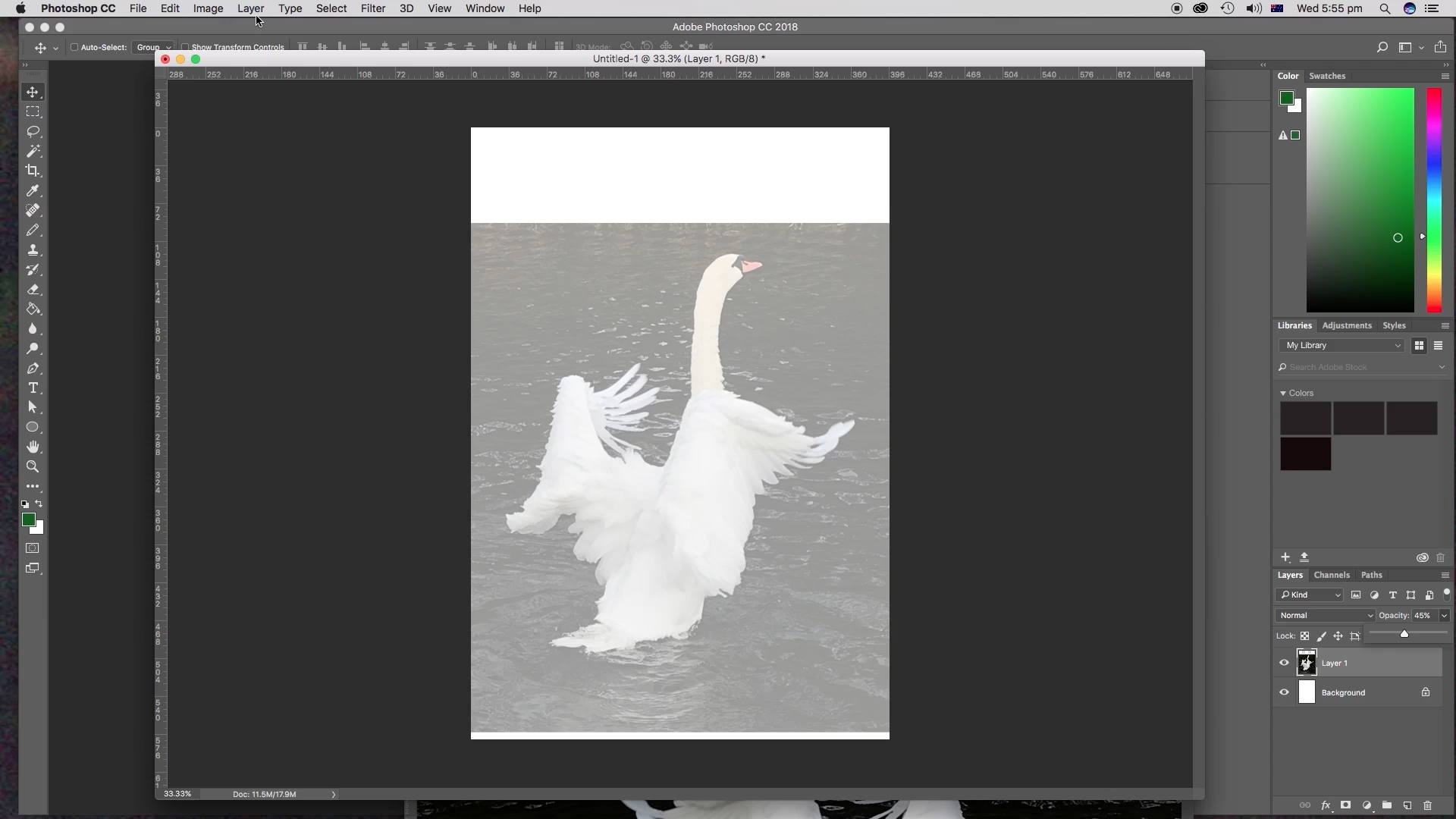Collapse the Colors section in Libraries

click(x=1283, y=393)
